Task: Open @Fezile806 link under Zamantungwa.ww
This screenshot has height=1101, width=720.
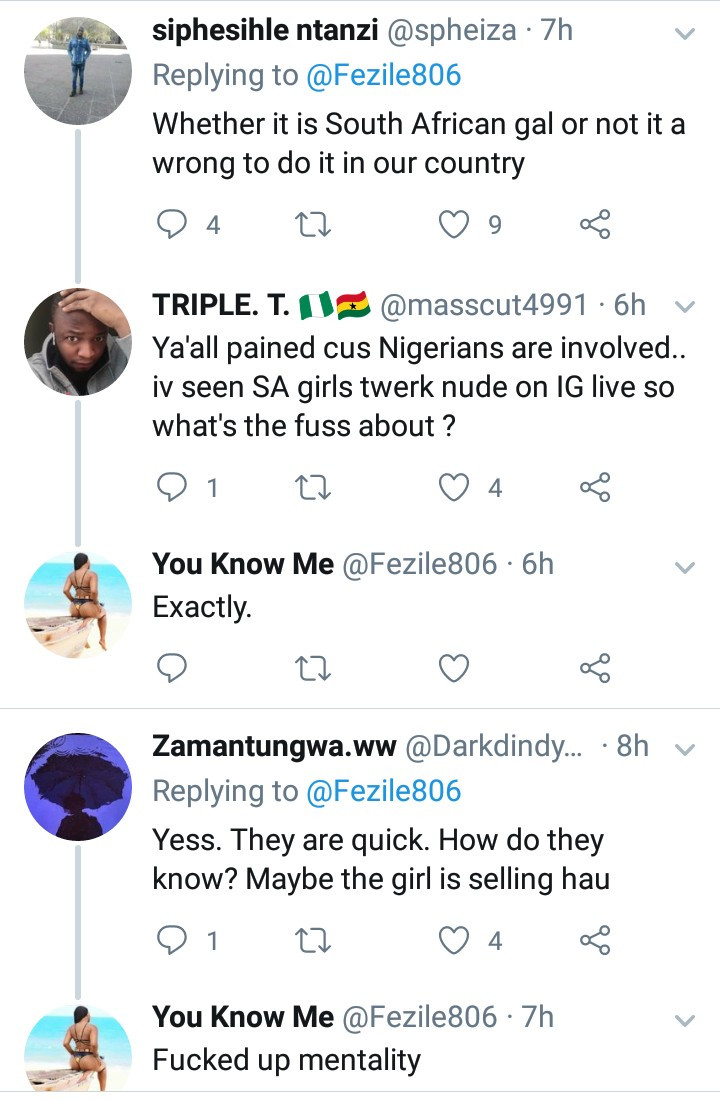Action: click(383, 792)
